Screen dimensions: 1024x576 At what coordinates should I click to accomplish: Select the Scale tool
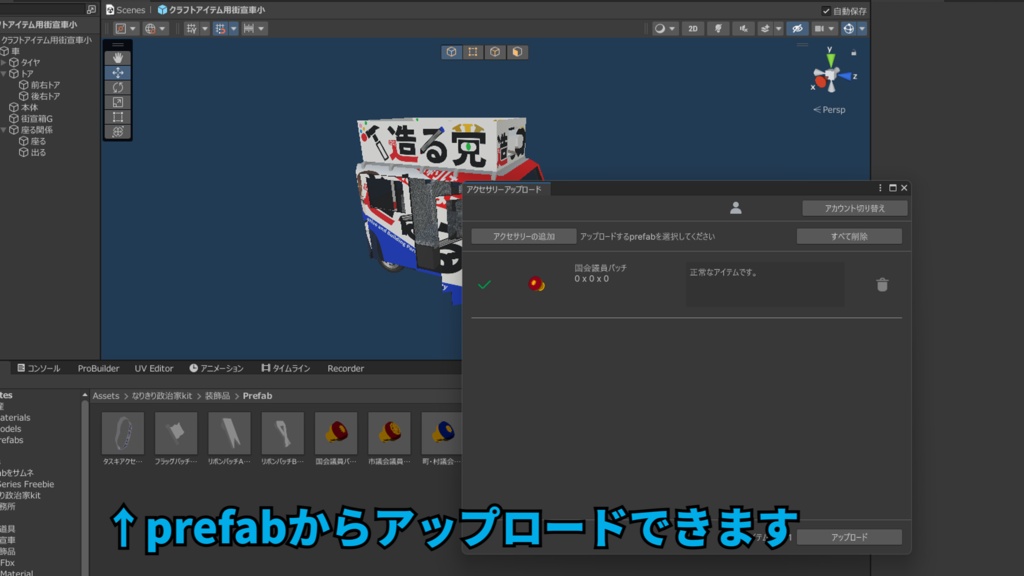[118, 102]
